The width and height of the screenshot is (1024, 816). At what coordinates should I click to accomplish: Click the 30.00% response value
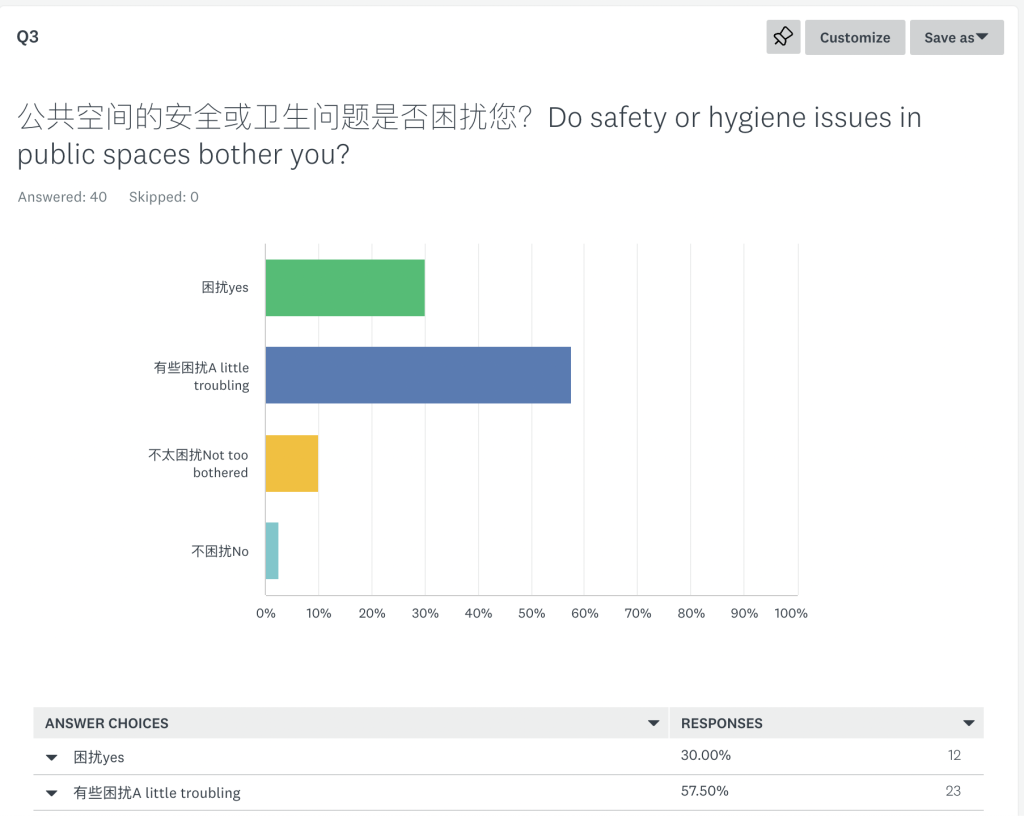click(x=705, y=755)
